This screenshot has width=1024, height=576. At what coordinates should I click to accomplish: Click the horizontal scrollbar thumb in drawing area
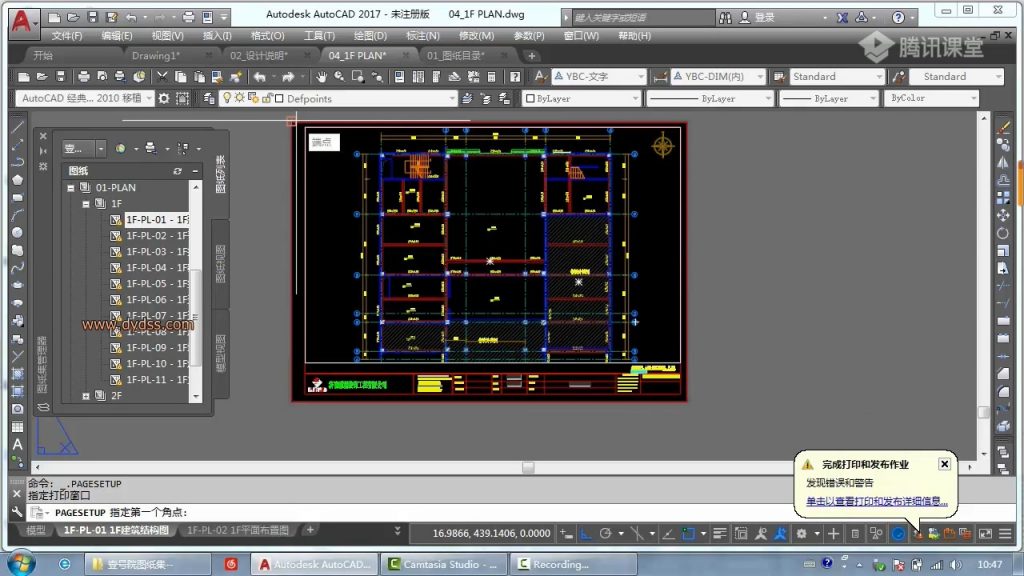click(528, 468)
